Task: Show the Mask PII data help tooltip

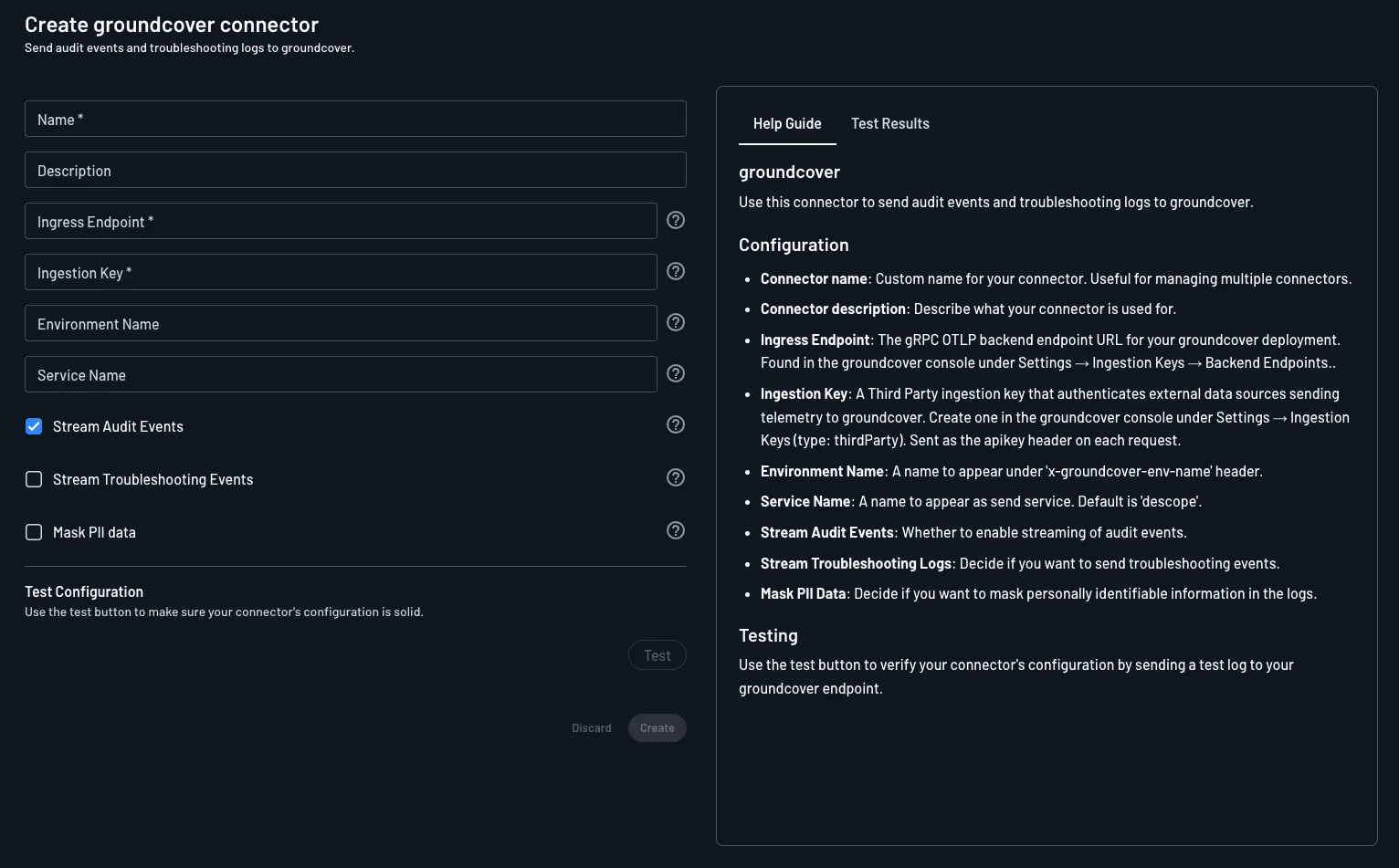Action: pos(676,530)
